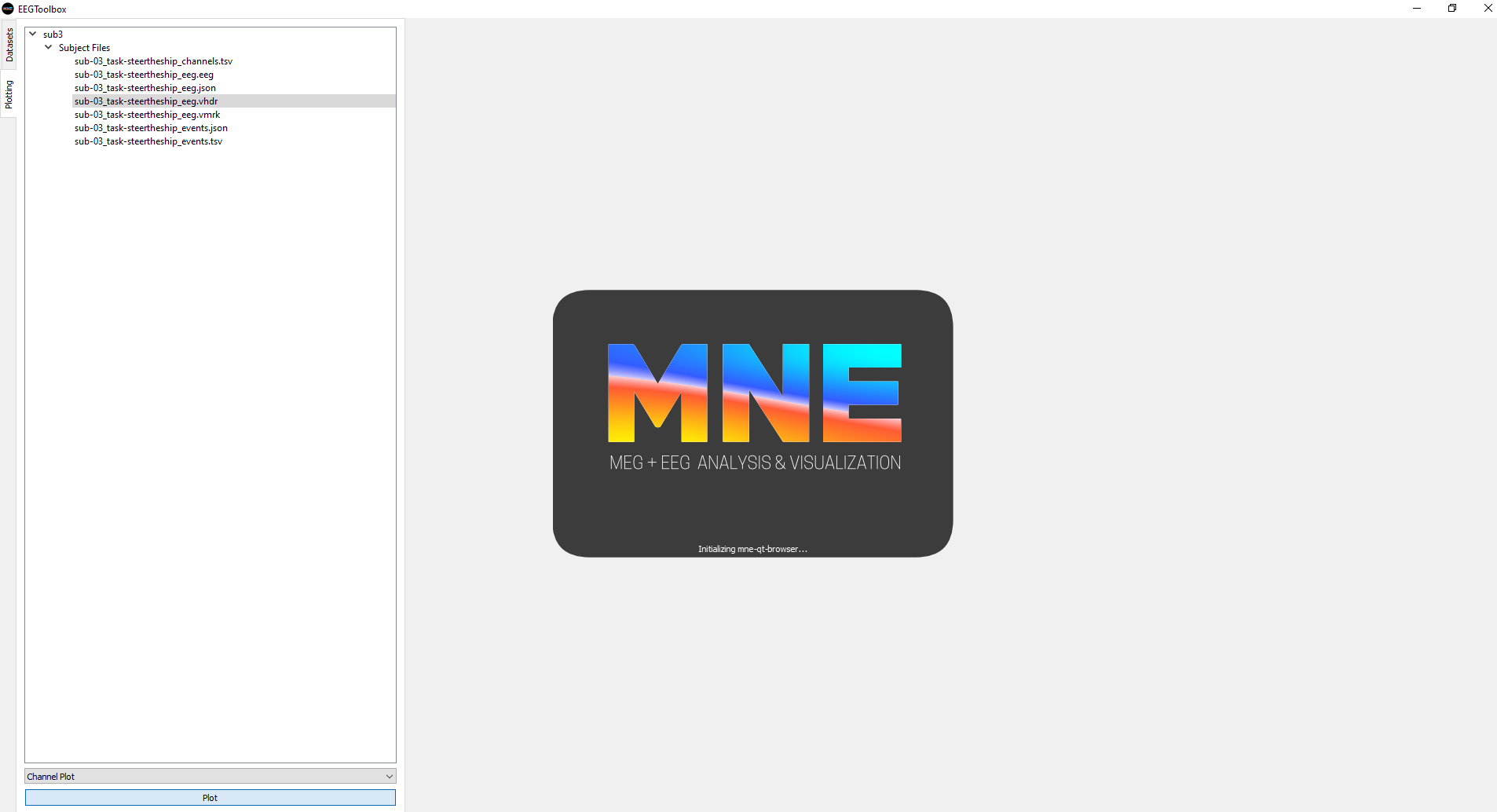The image size is (1497, 812).
Task: Select sub-03_task-steertheship_eeg.json
Action: click(x=145, y=88)
